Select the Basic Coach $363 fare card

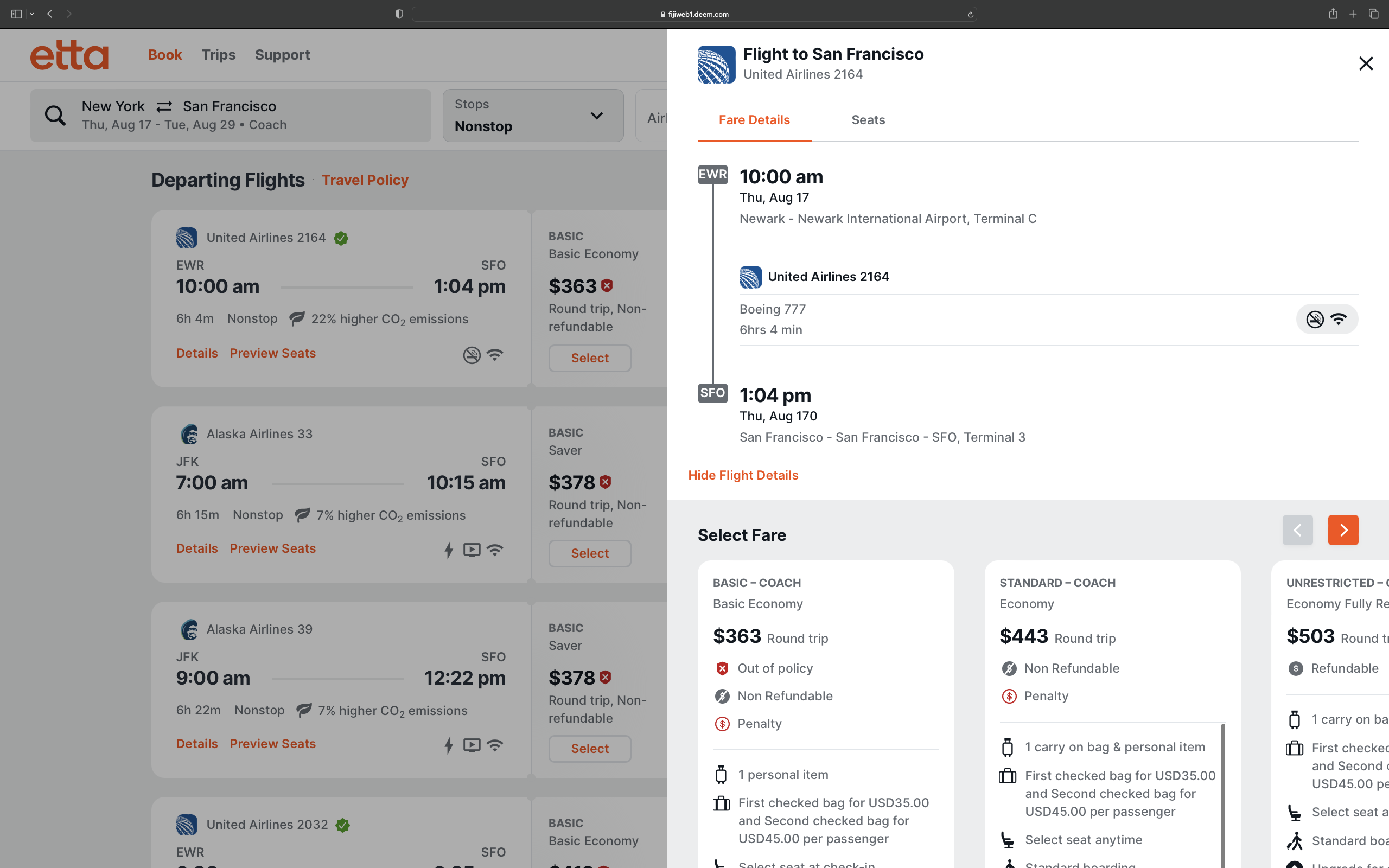(x=825, y=714)
